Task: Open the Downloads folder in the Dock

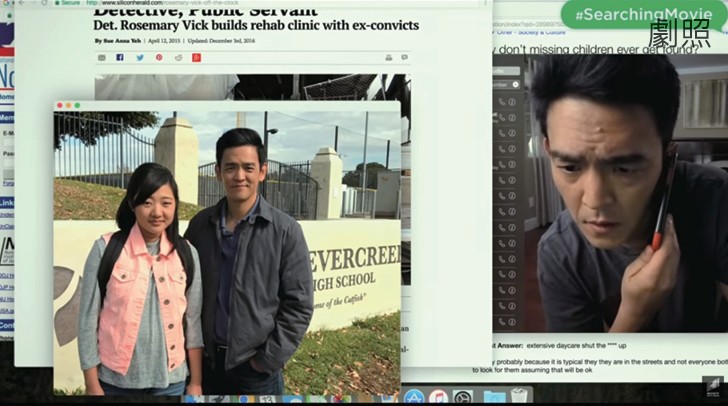Action: click(494, 398)
